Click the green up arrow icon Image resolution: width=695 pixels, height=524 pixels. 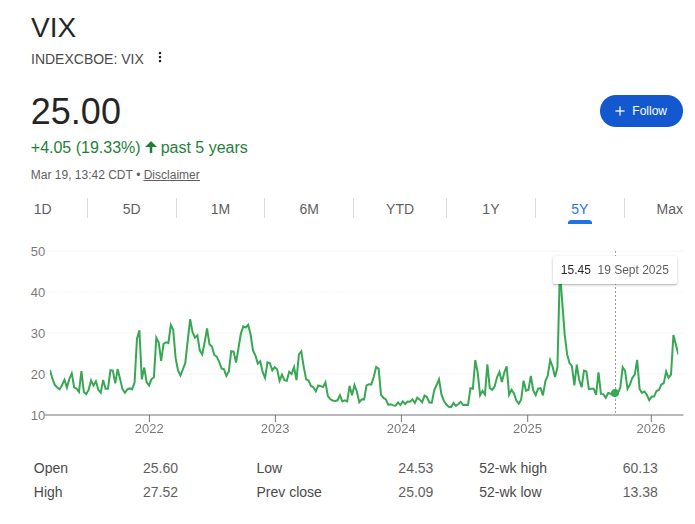point(151,147)
